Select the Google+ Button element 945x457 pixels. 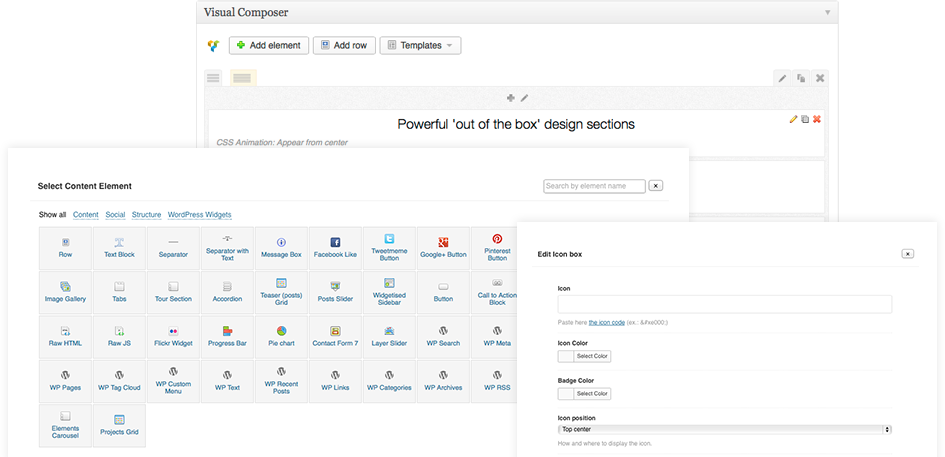coord(443,248)
